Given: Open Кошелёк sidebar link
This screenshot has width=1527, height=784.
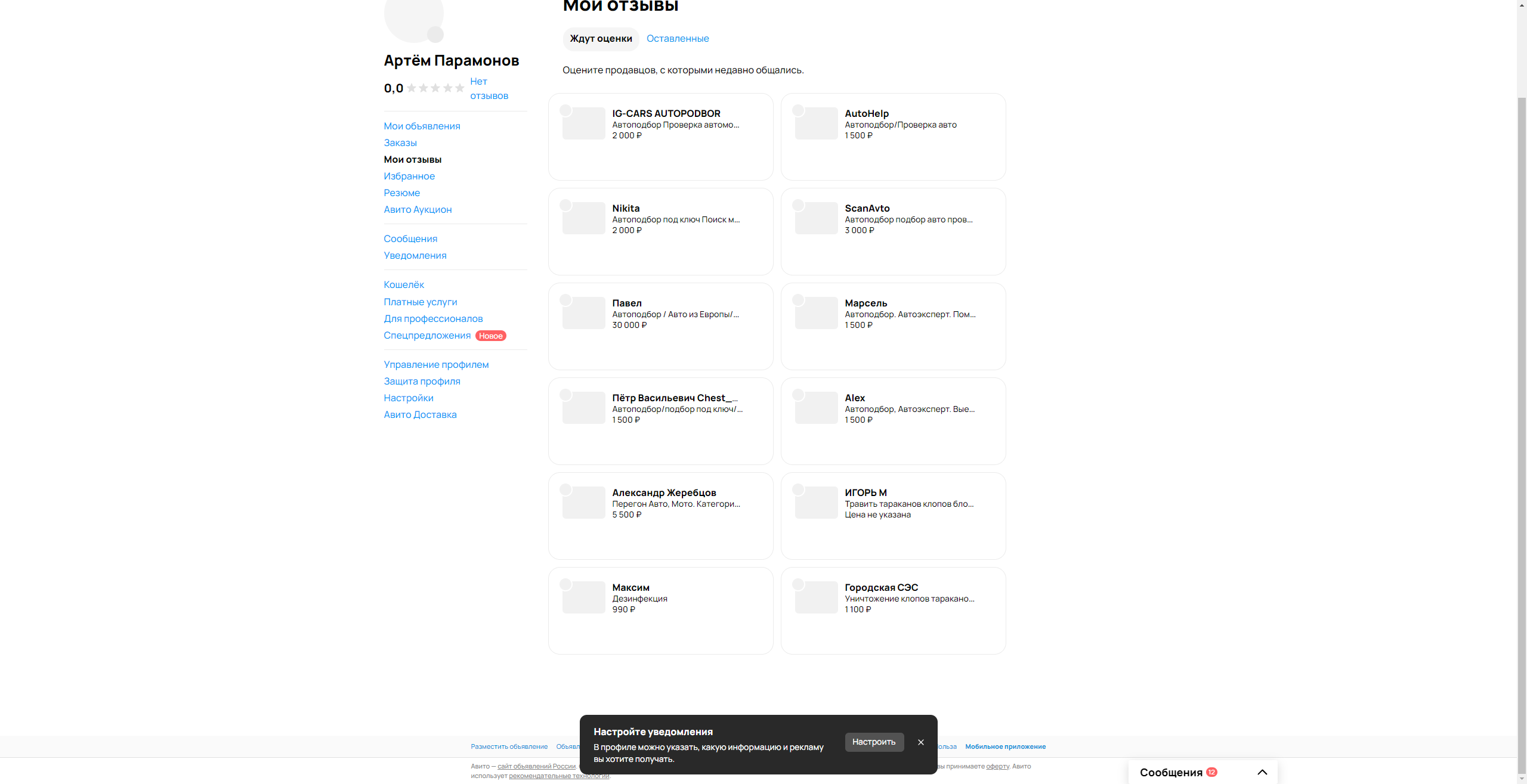Looking at the screenshot, I should (x=404, y=285).
